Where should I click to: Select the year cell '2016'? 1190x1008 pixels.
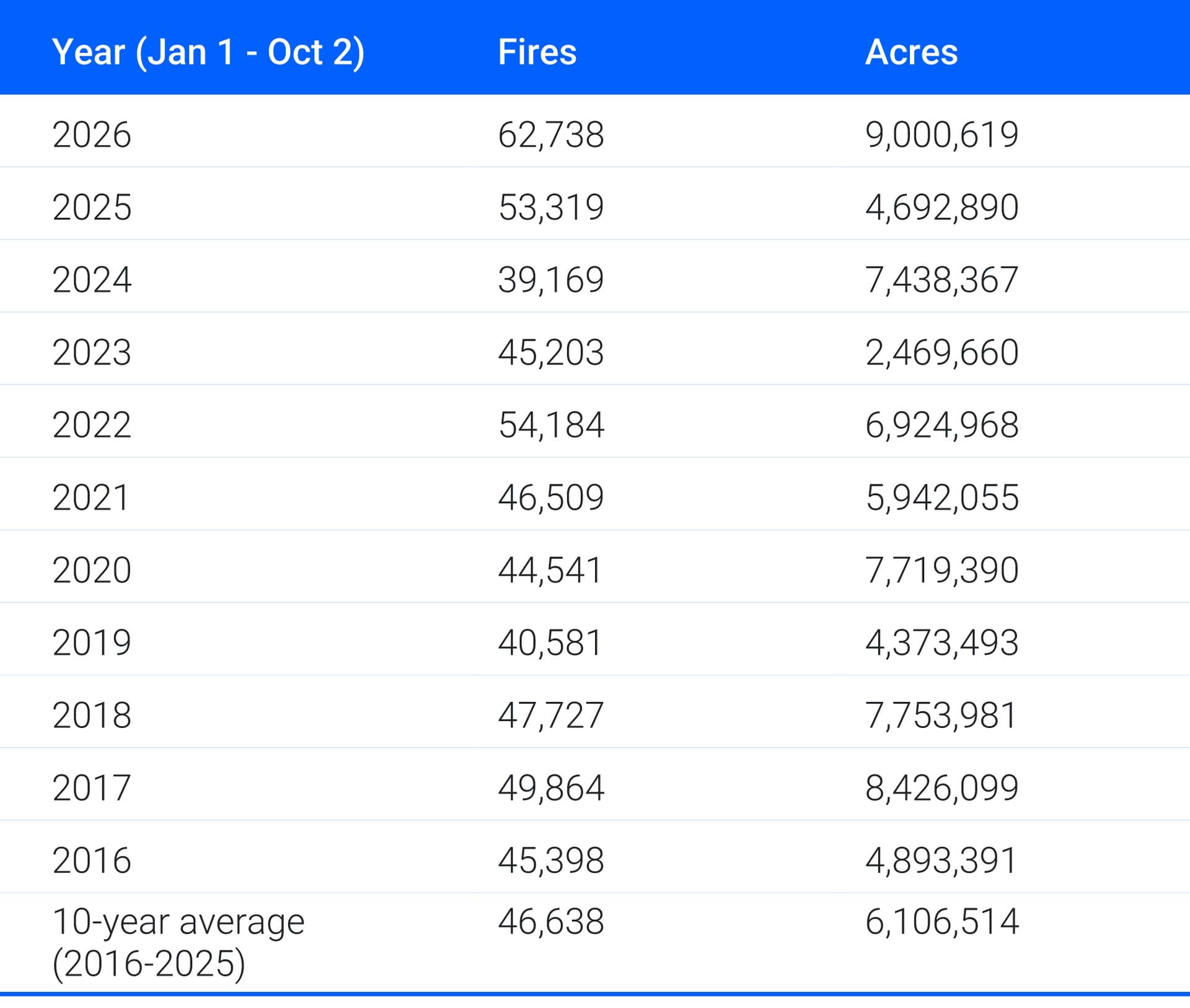click(x=92, y=859)
